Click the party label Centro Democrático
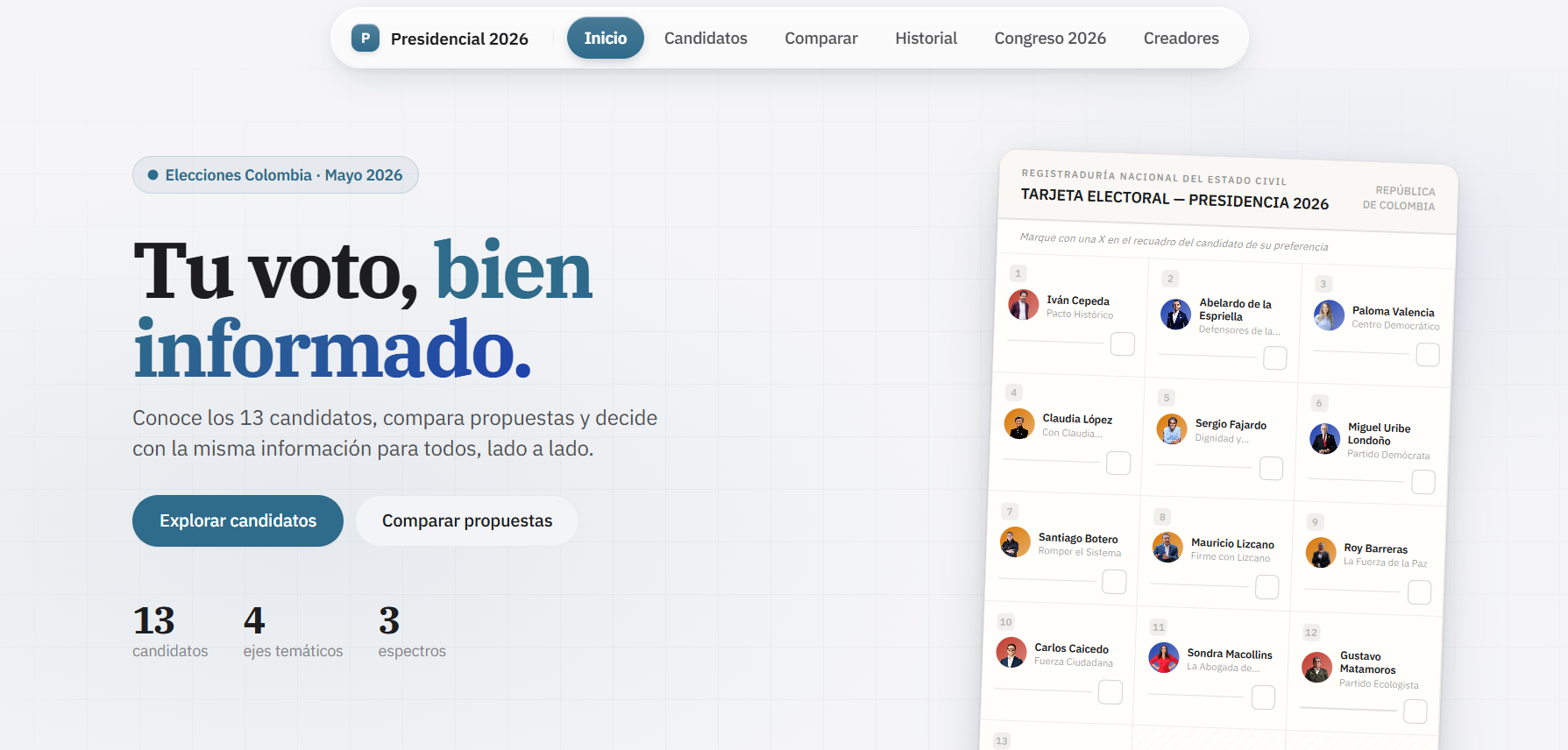1568x750 pixels. tap(1395, 325)
